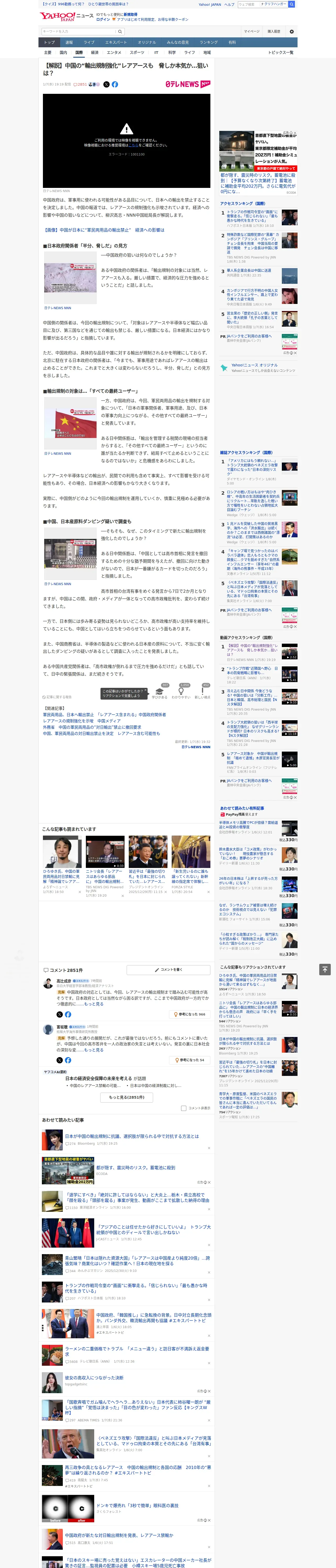Click the ヘルプ link at top
The height and width of the screenshot is (1568, 336).
[x=229, y=4]
